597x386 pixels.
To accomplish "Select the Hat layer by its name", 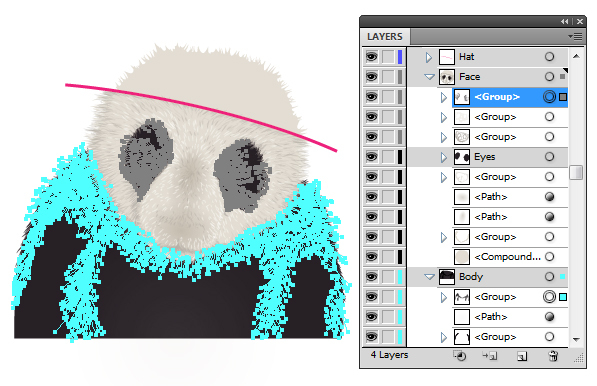I will 466,57.
